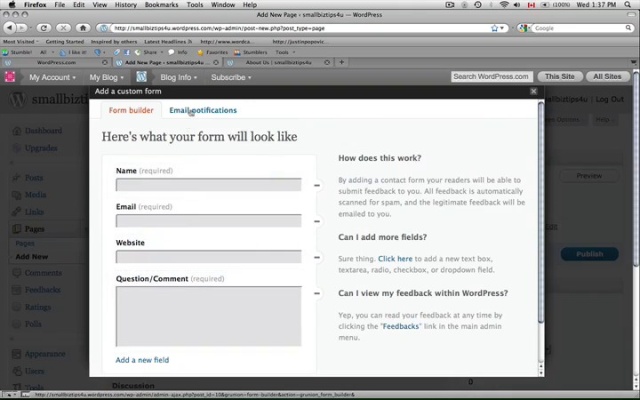Click in the Question/Comment text area

[x=209, y=316]
